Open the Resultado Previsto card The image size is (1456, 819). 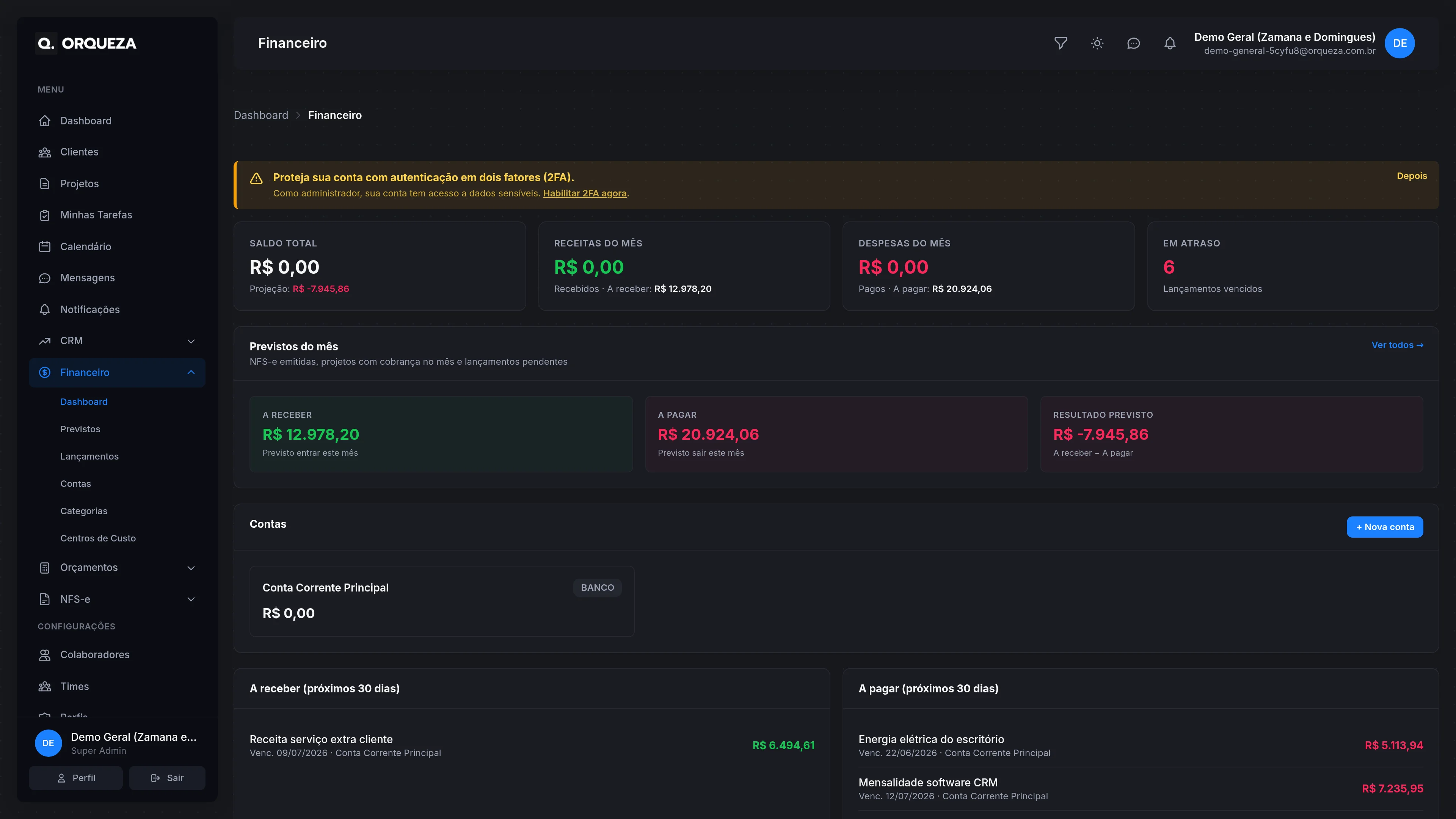point(1232,434)
